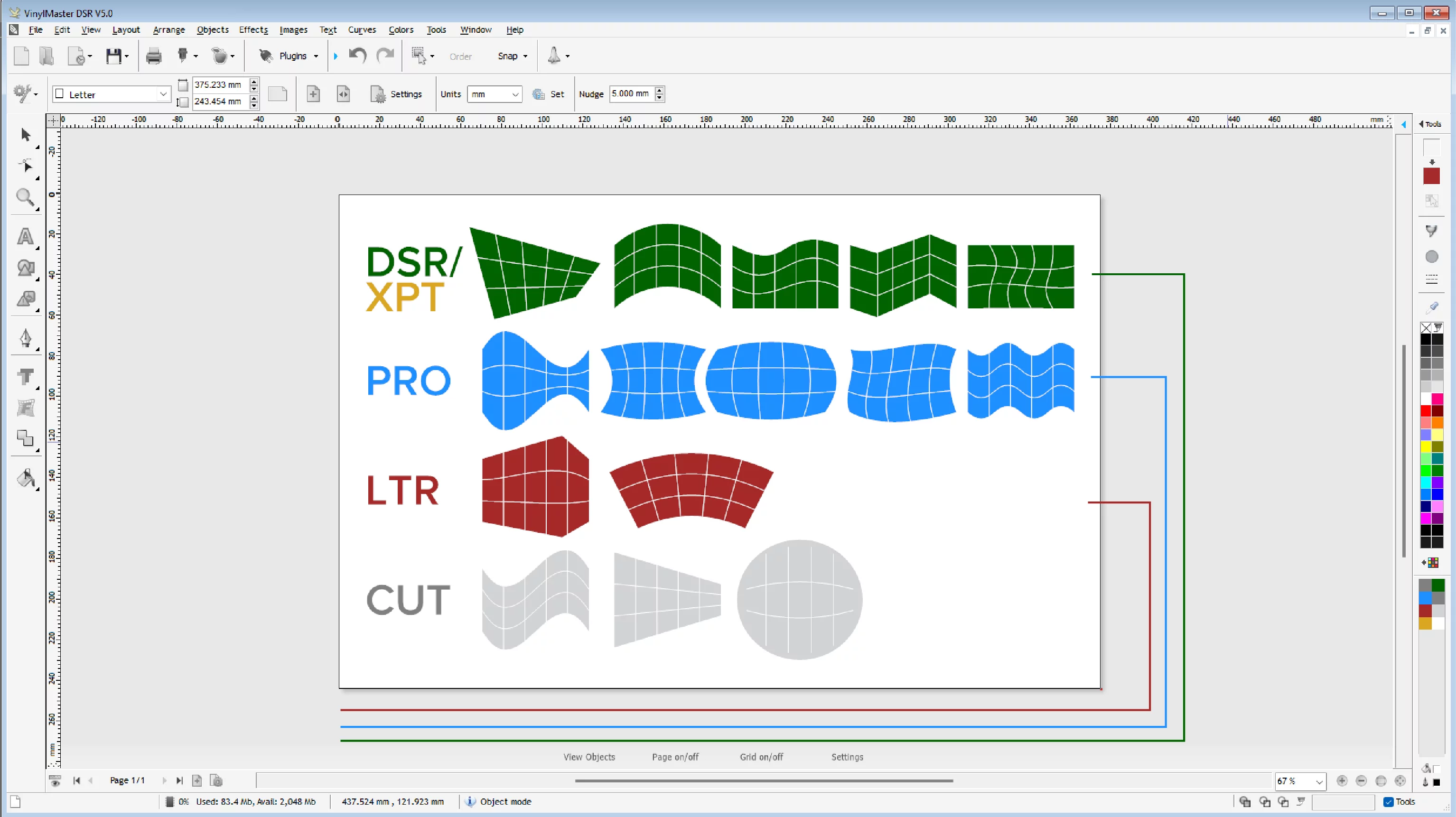
Task: Open the Arrange menu
Action: pyautogui.click(x=168, y=29)
